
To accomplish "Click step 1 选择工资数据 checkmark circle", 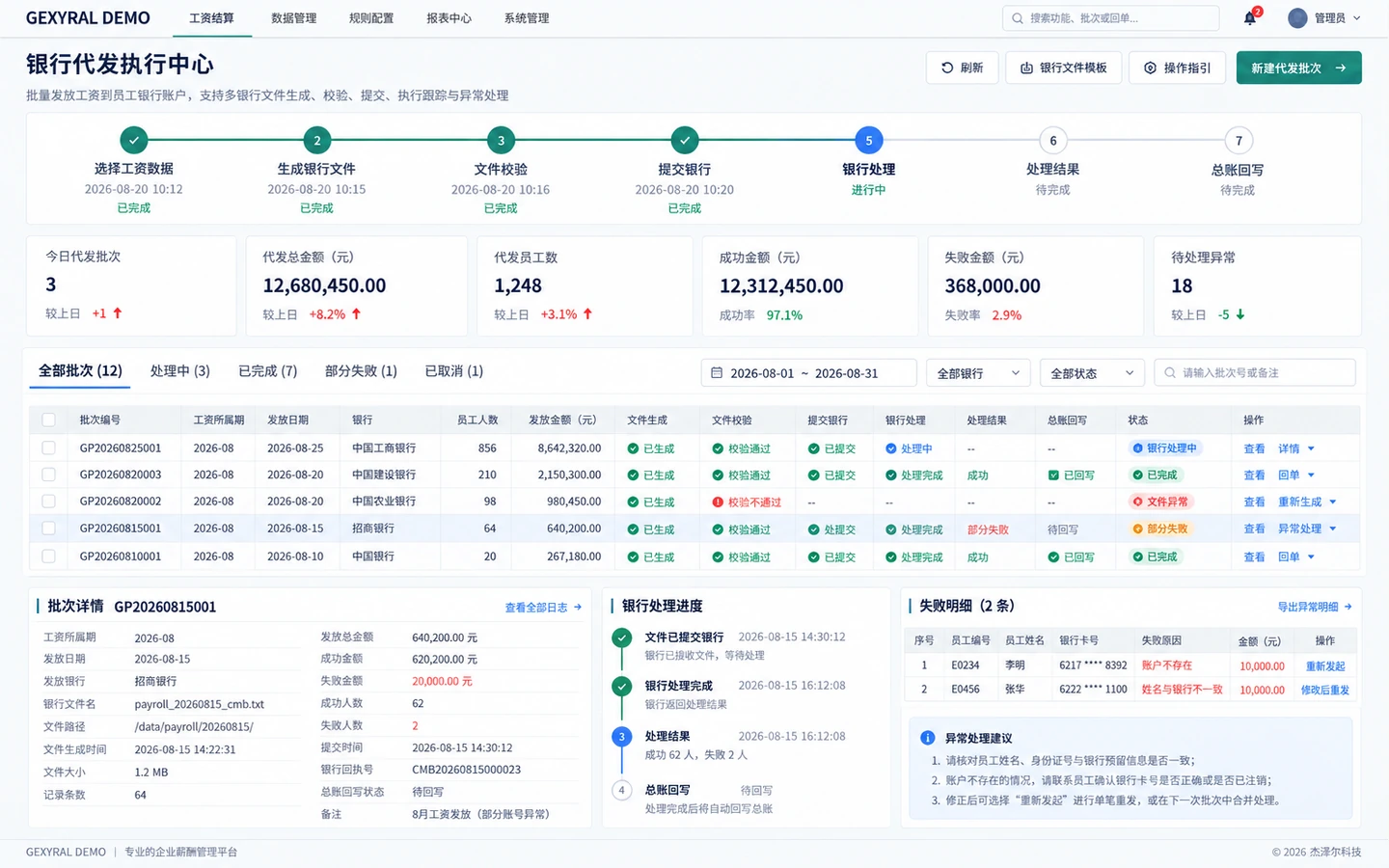I will (134, 140).
